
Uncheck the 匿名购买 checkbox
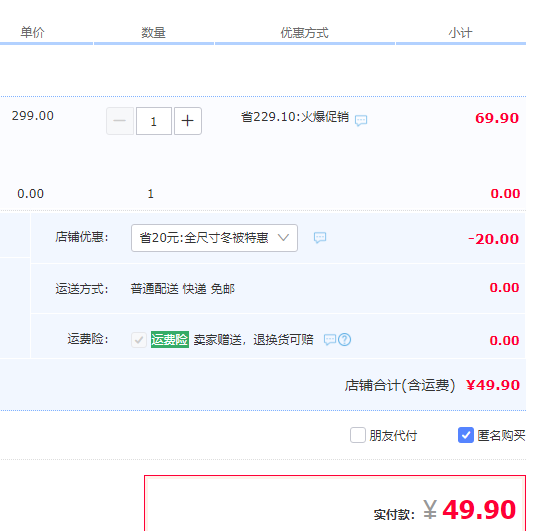tap(465, 435)
